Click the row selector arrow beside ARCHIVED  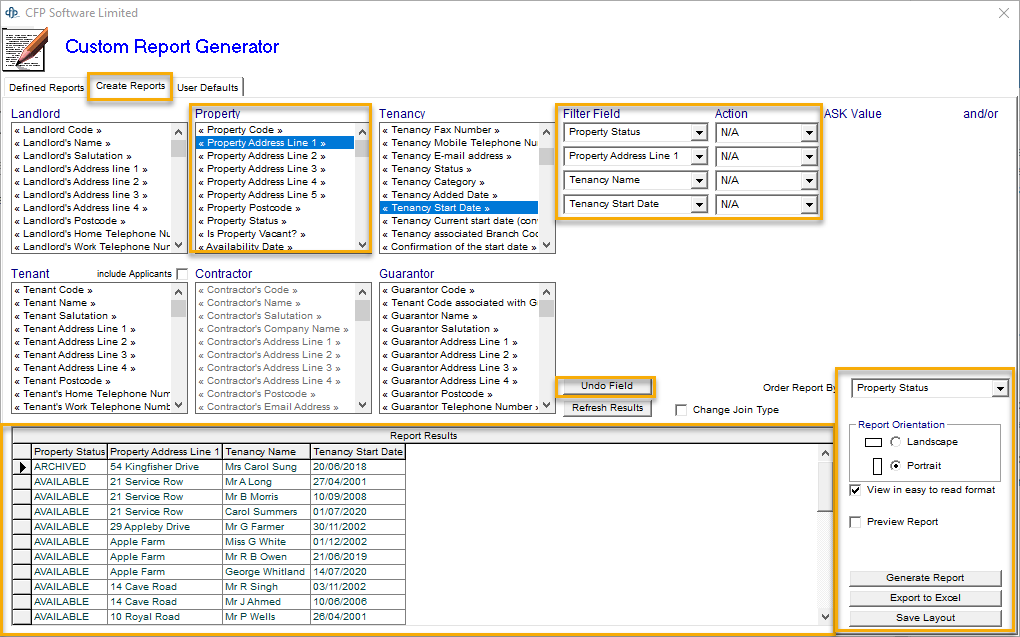click(x=22, y=467)
